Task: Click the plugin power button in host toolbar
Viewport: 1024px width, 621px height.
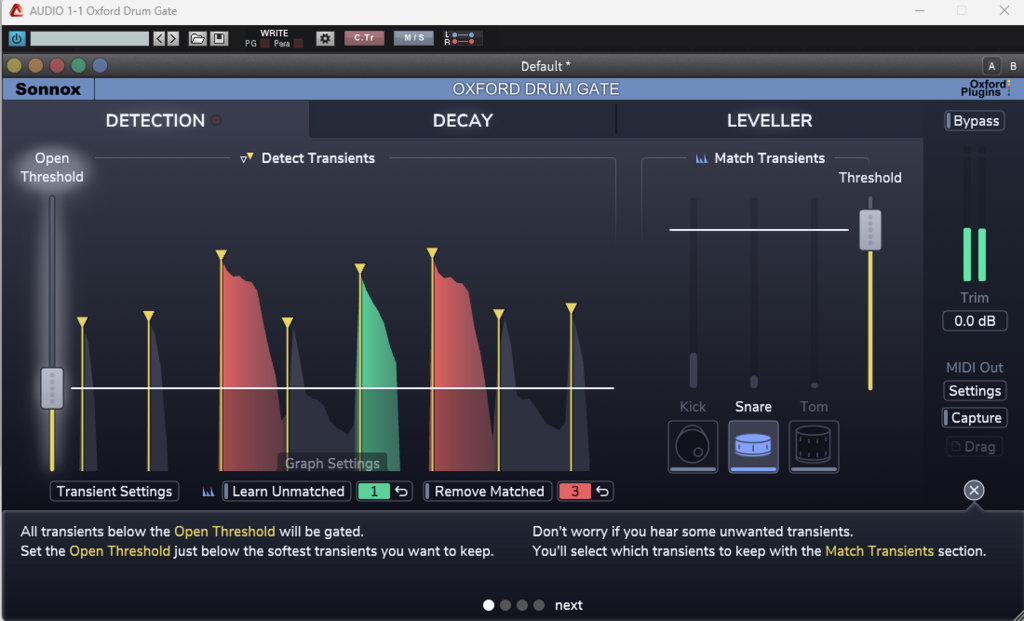Action: tap(16, 39)
